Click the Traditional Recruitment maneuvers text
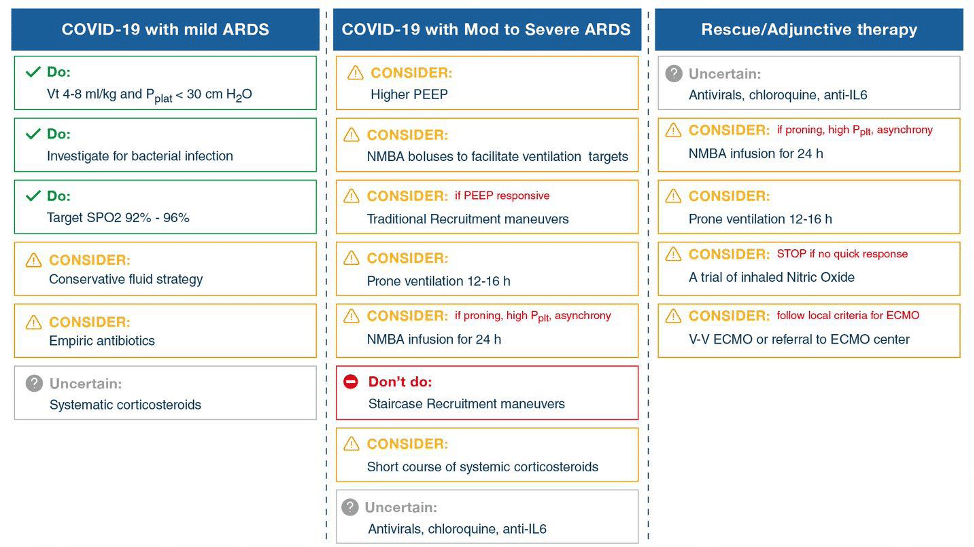 click(468, 219)
